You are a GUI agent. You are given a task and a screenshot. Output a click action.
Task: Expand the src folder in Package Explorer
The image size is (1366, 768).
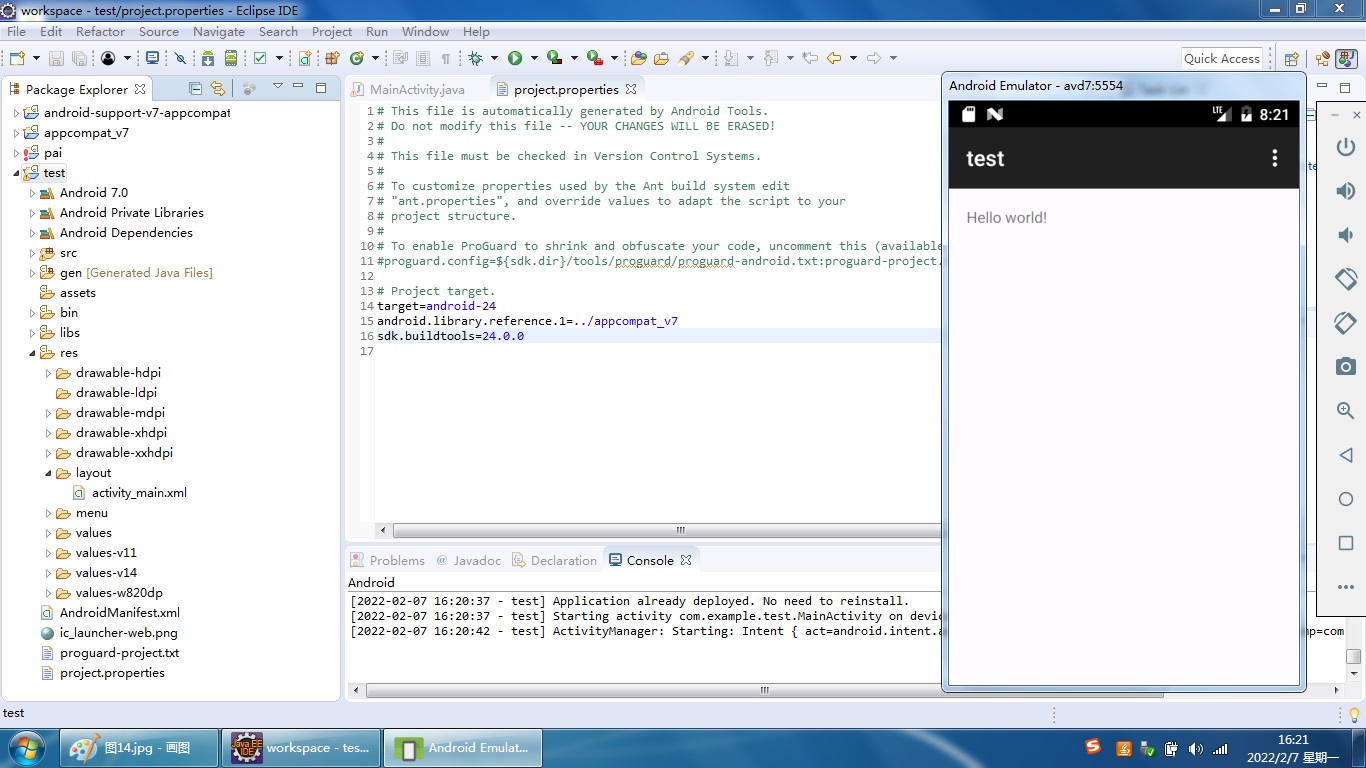coord(31,252)
